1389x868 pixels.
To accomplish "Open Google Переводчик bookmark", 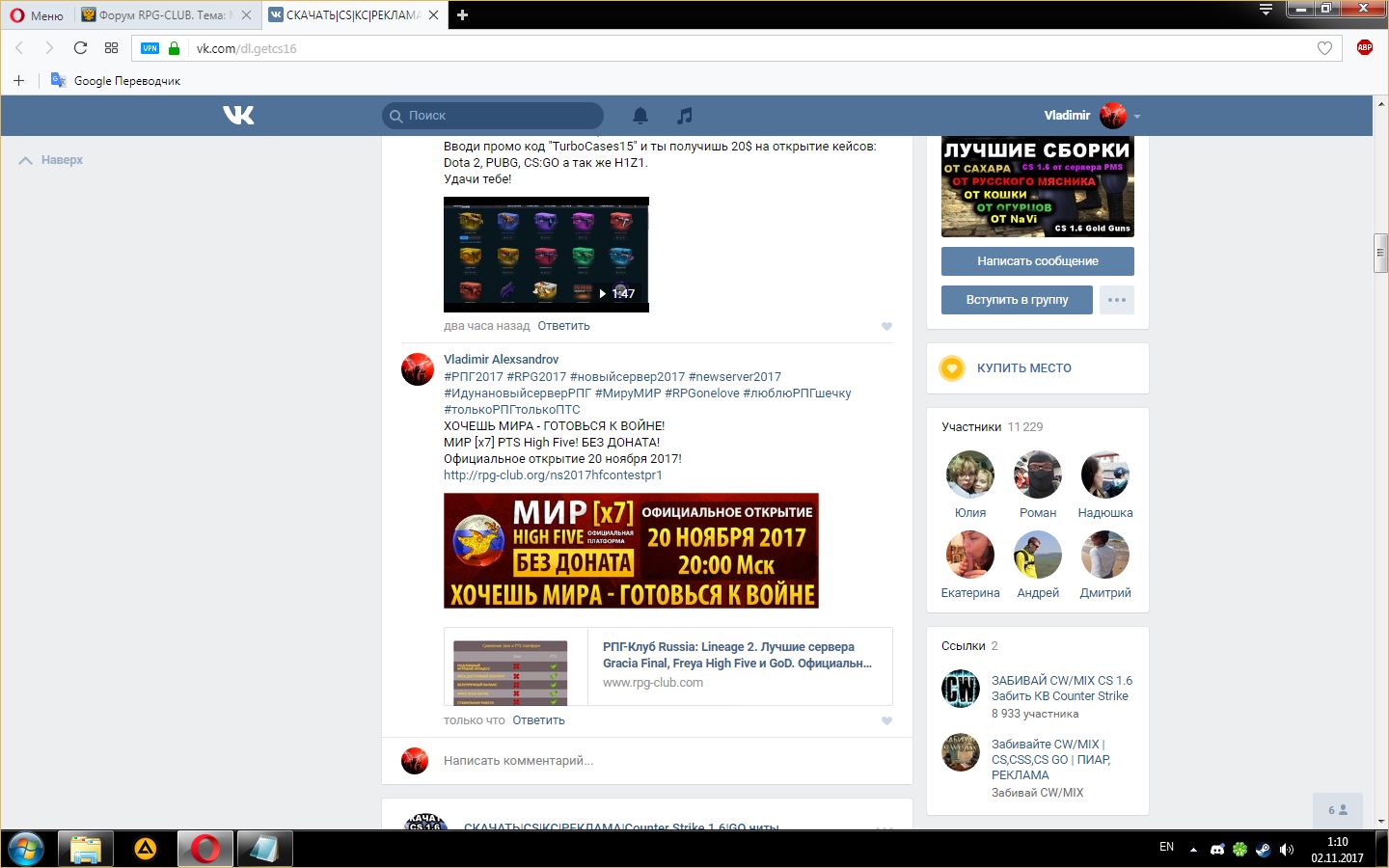I will (116, 80).
